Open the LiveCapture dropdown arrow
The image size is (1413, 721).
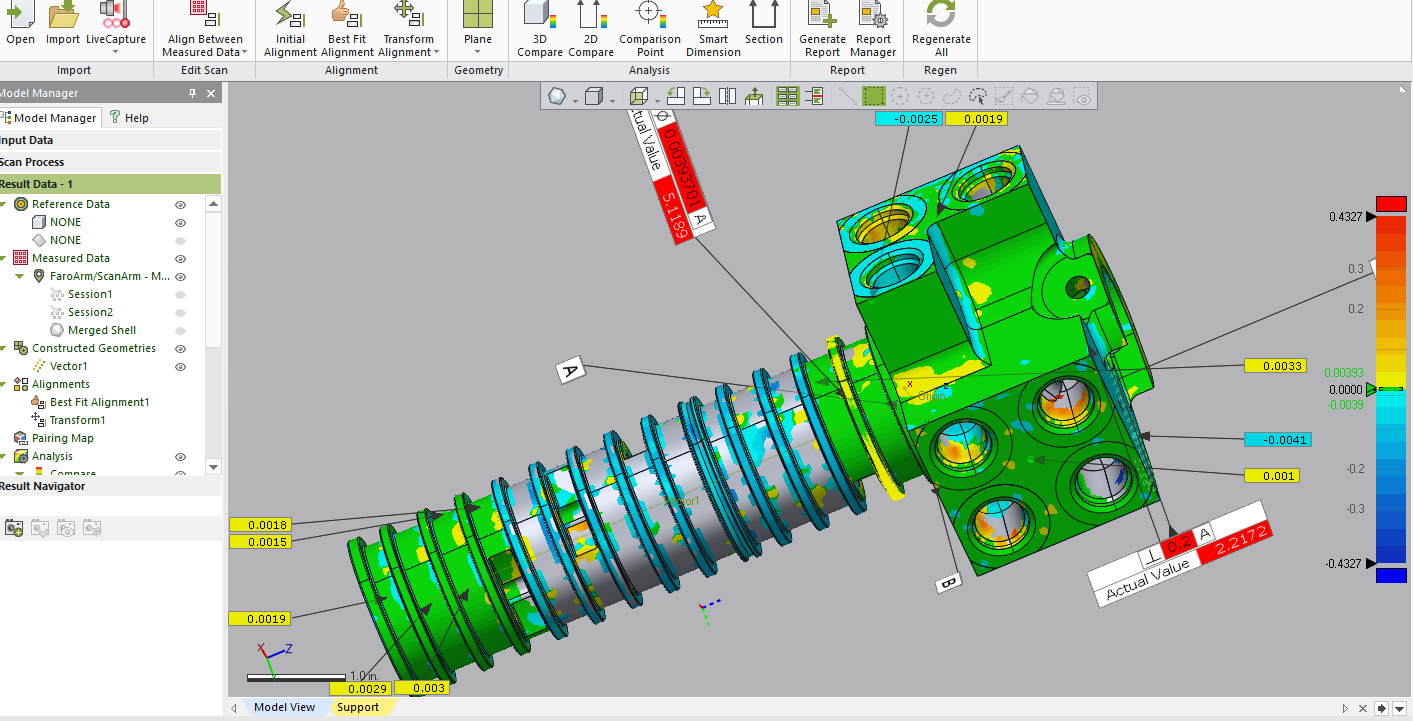pos(115,52)
